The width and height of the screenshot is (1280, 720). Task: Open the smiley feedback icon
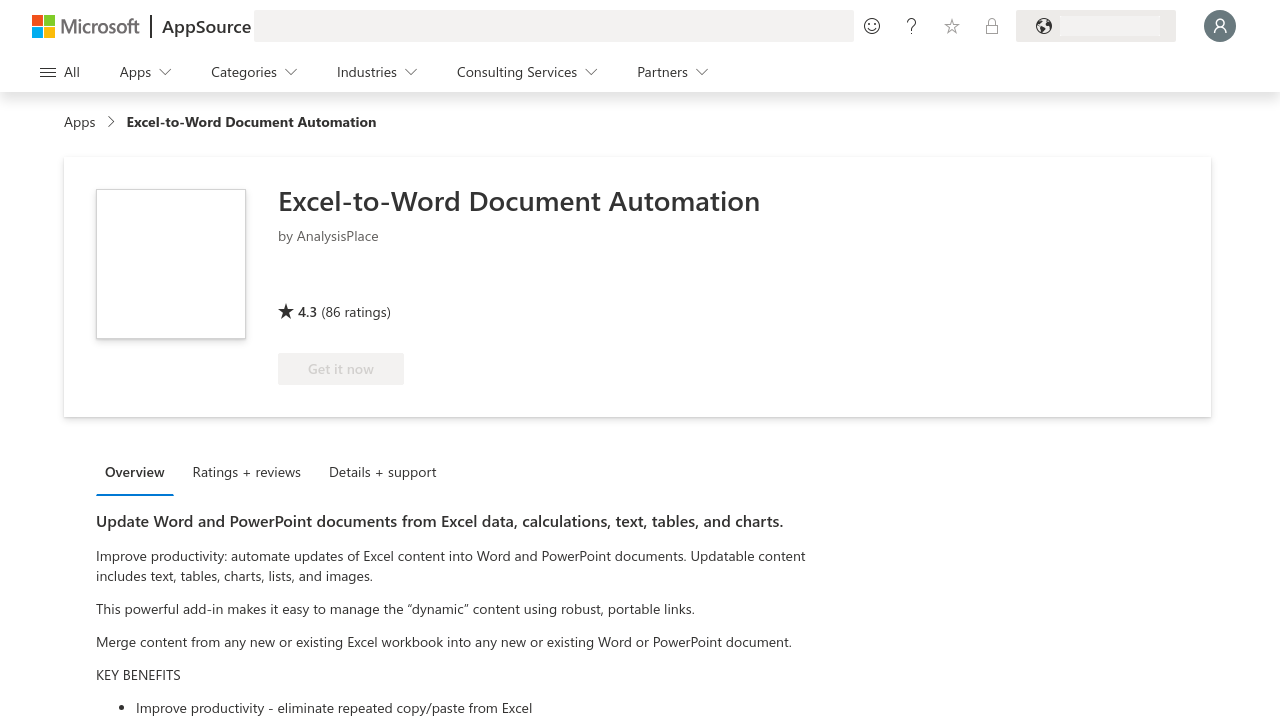(x=872, y=26)
